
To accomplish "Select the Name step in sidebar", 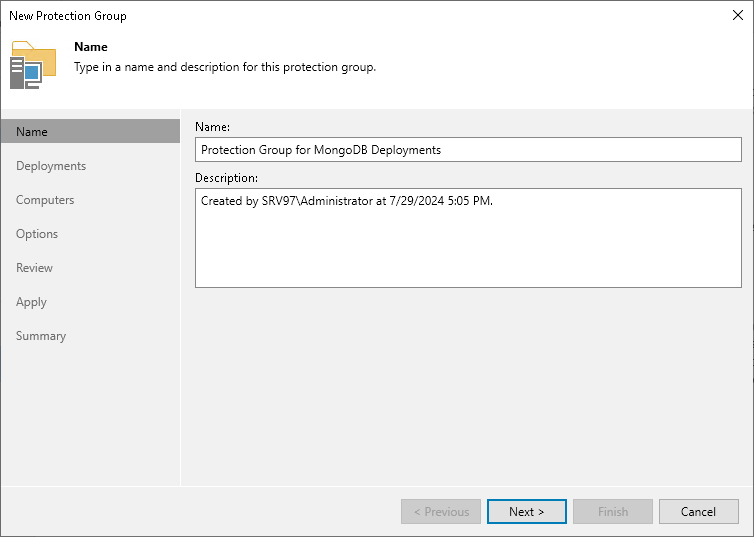I will [x=32, y=132].
